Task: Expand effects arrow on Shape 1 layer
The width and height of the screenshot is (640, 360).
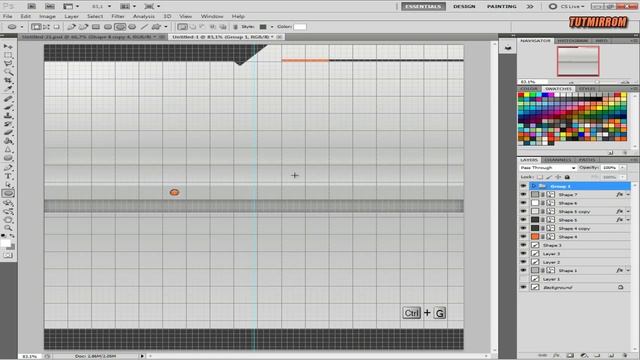Action: (x=628, y=271)
